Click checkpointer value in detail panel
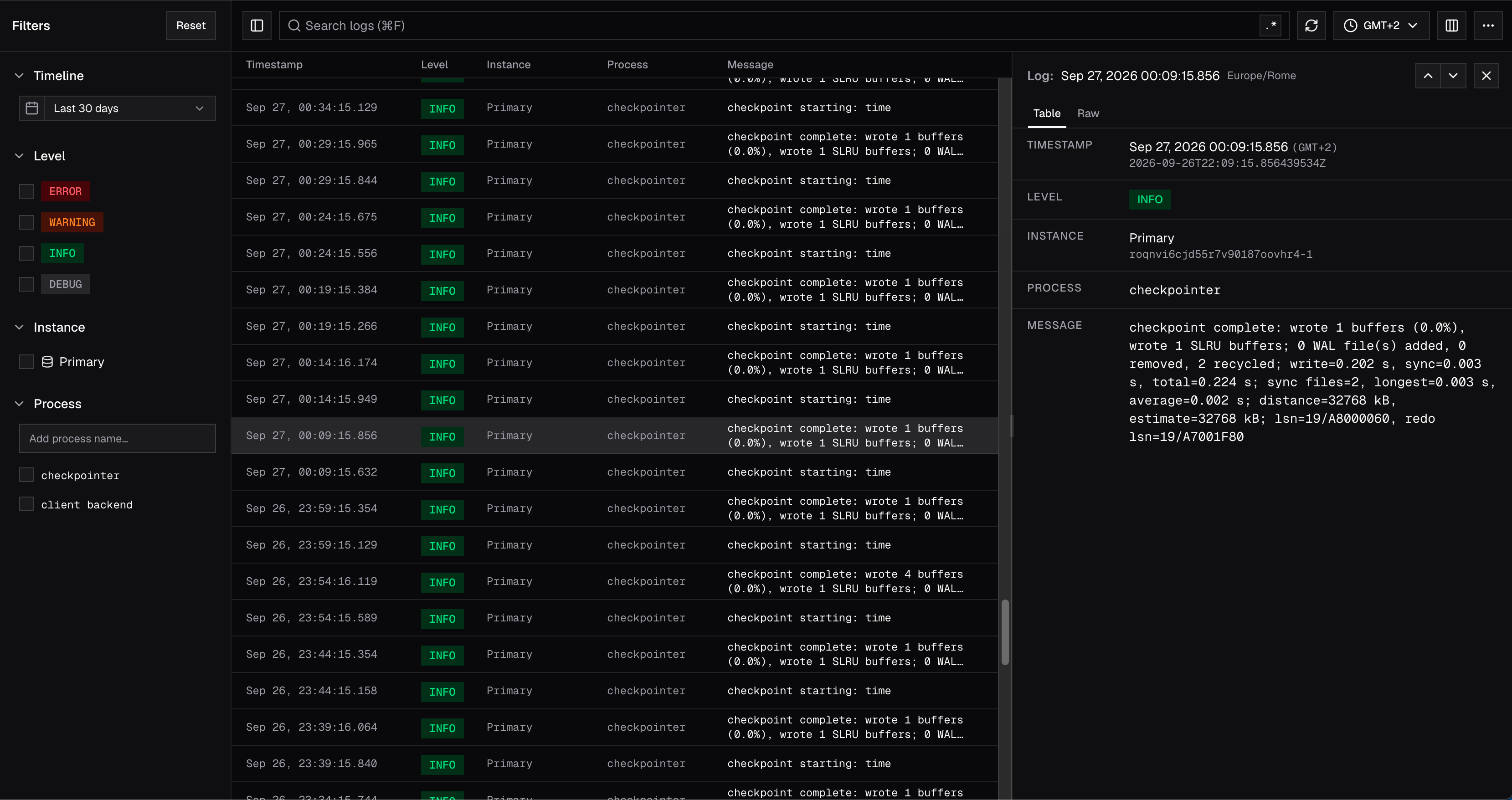The width and height of the screenshot is (1512, 800). tap(1174, 290)
